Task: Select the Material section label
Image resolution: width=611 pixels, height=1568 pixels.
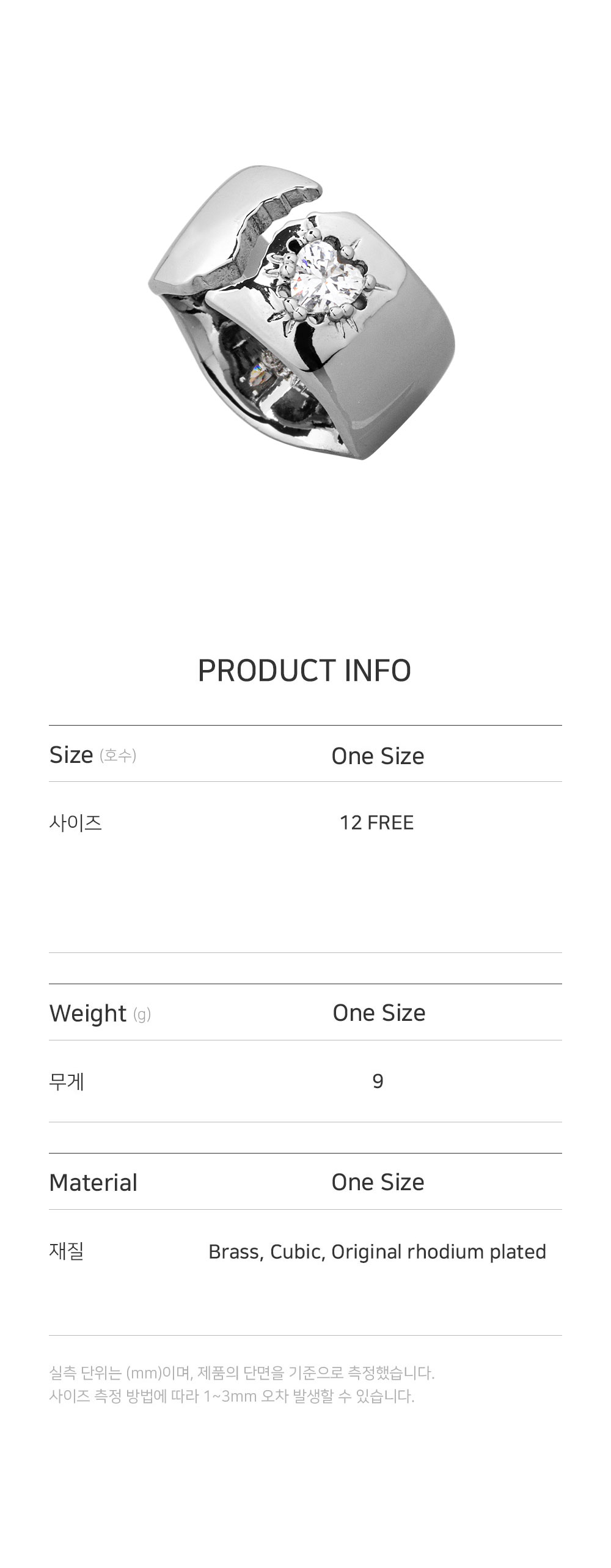Action: click(93, 1182)
